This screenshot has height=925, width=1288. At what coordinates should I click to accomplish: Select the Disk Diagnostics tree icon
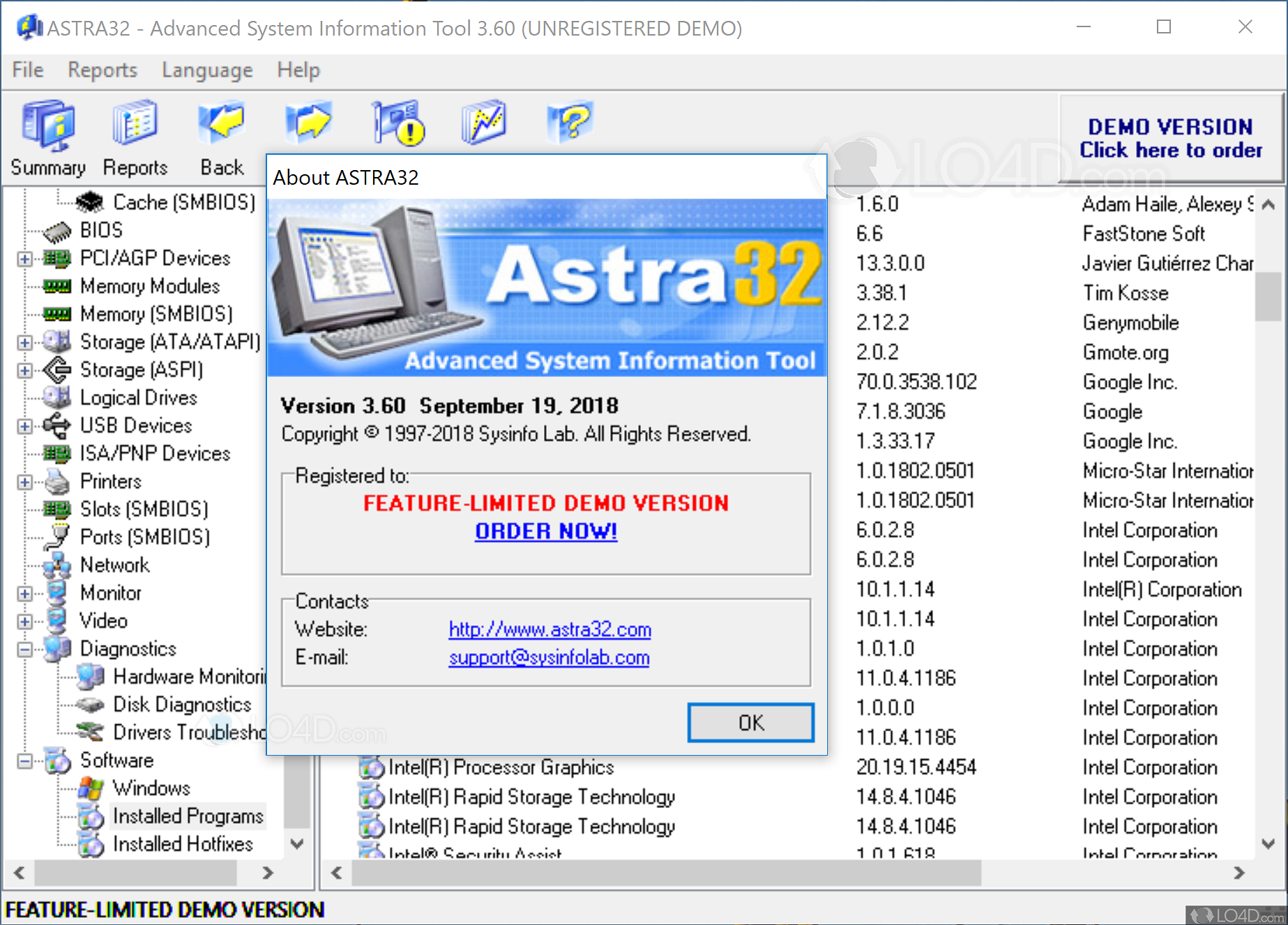[90, 704]
